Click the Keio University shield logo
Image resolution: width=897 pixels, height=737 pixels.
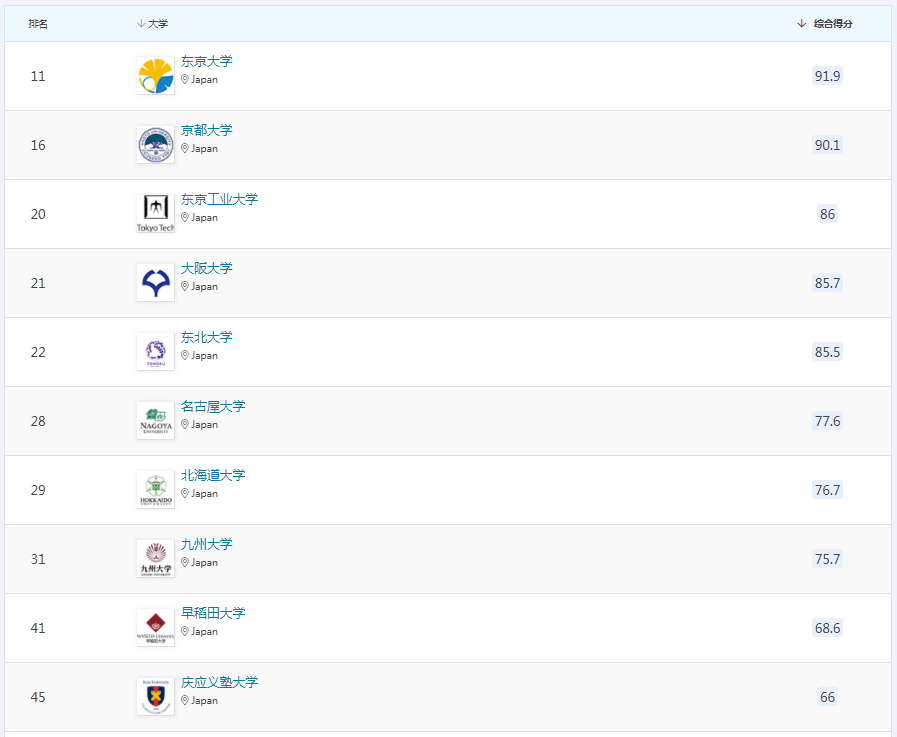155,696
